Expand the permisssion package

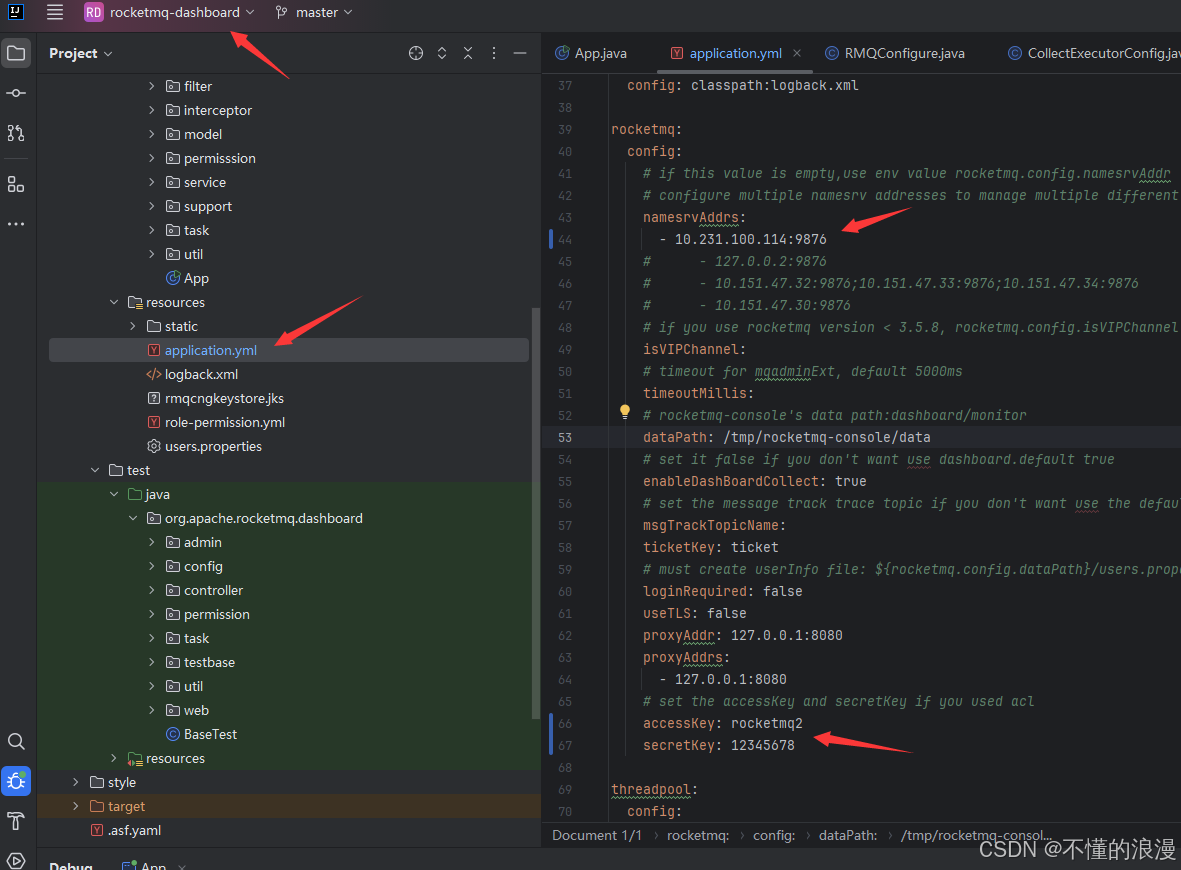[151, 159]
